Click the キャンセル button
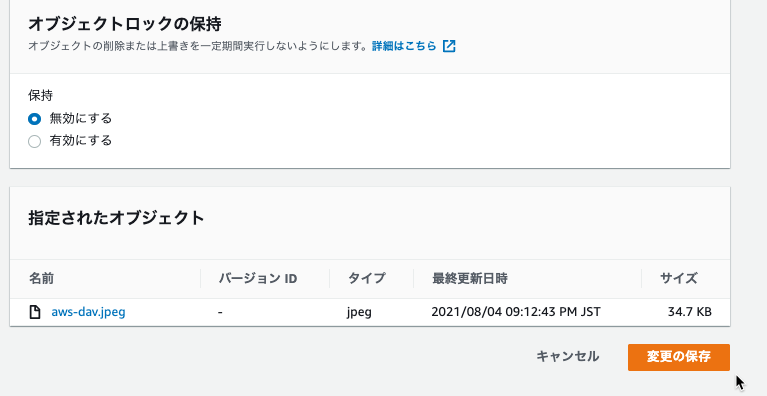Viewport: 767px width, 396px height. tap(567, 356)
